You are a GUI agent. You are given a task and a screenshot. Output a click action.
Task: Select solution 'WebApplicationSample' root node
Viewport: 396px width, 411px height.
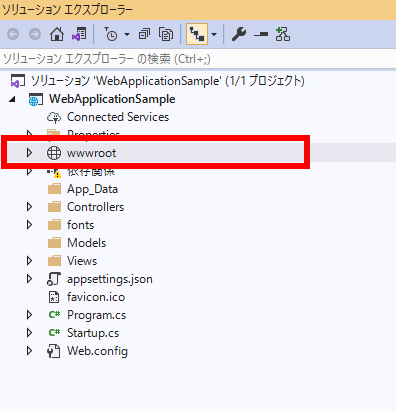[x=168, y=81]
